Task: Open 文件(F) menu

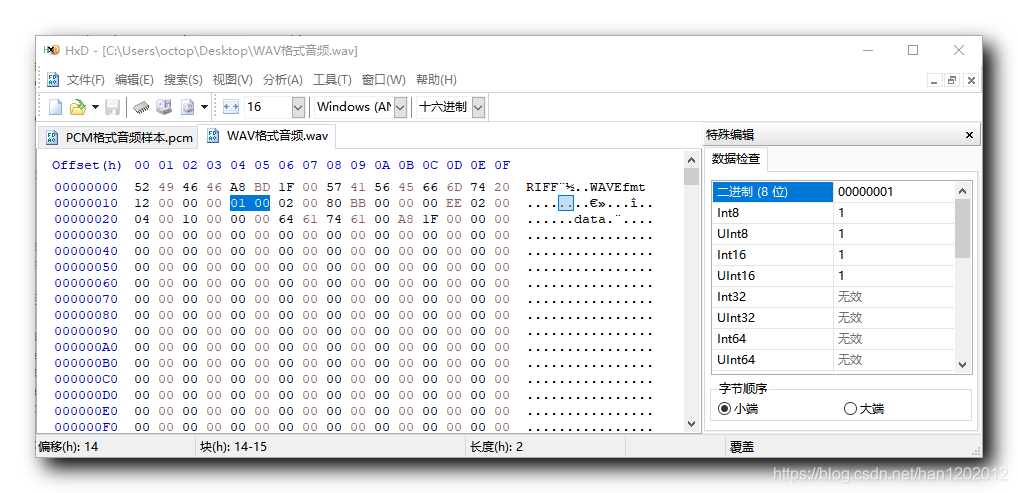Action: pyautogui.click(x=86, y=80)
